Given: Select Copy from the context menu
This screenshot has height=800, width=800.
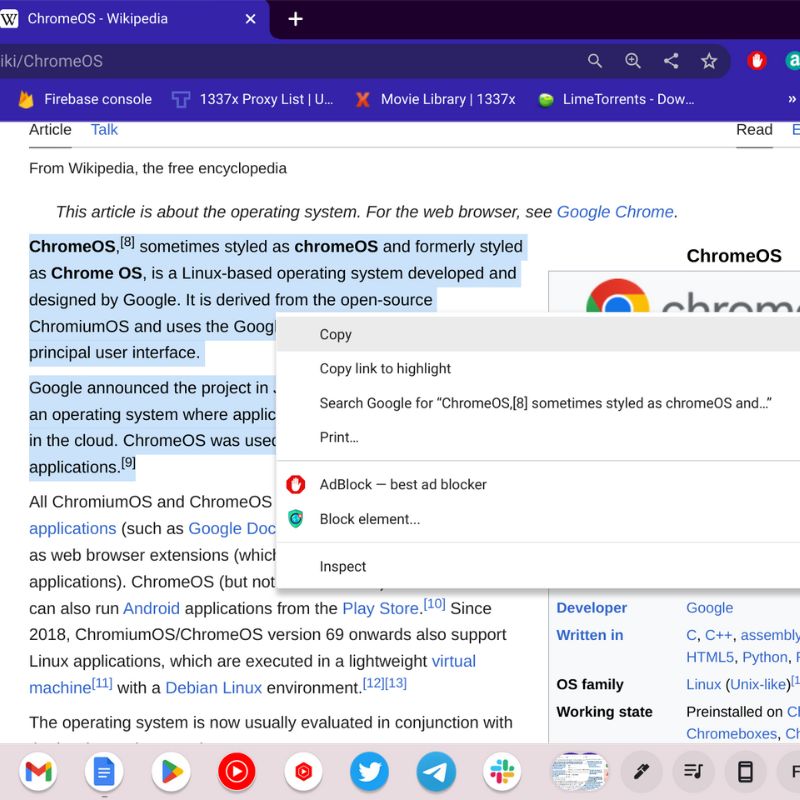Looking at the screenshot, I should (336, 334).
